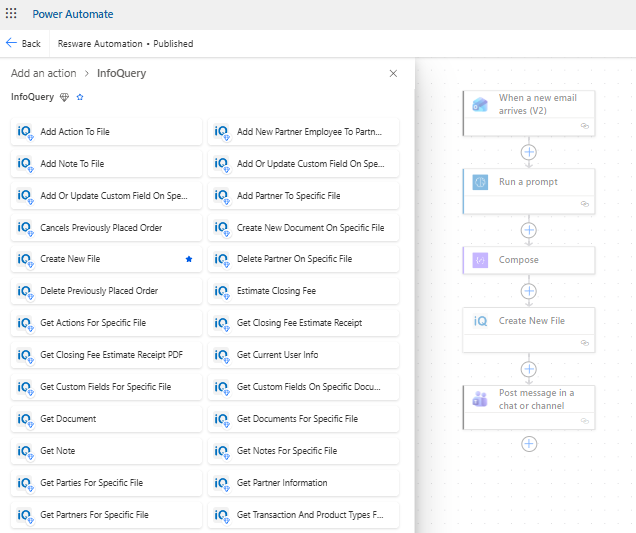Image resolution: width=636 pixels, height=533 pixels.
Task: Click 'Add an action' breadcrumb link
Action: coord(44,73)
